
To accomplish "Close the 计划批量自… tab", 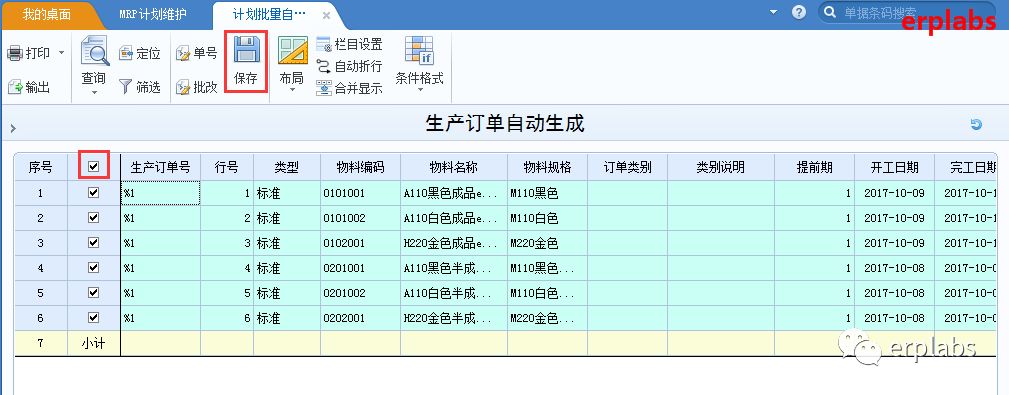I will [x=326, y=15].
